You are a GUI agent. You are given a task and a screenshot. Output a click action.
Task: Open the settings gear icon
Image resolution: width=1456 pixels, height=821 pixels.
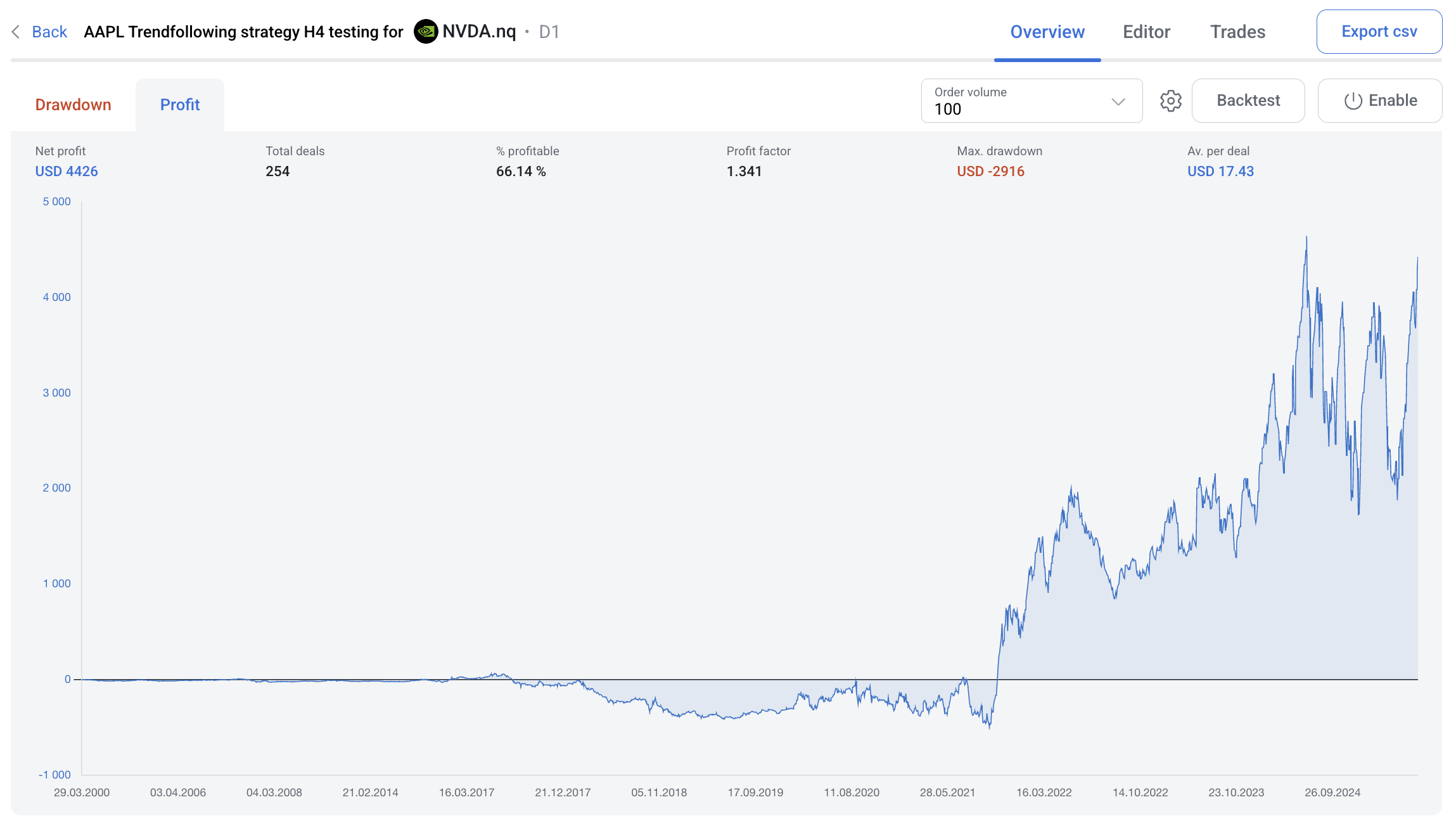click(1170, 101)
